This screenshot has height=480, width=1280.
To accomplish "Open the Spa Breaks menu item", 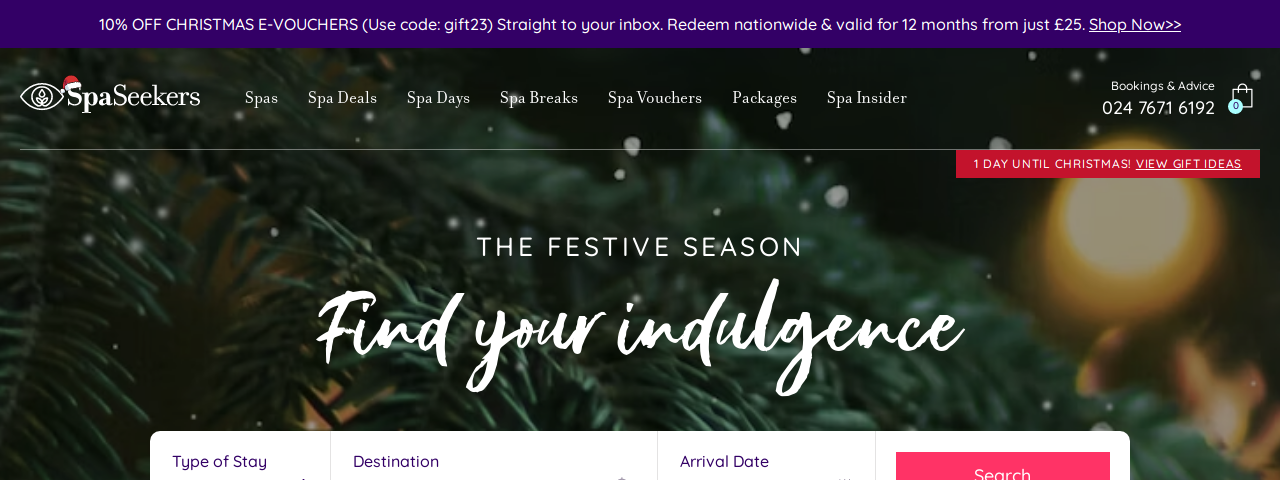I will tap(539, 98).
